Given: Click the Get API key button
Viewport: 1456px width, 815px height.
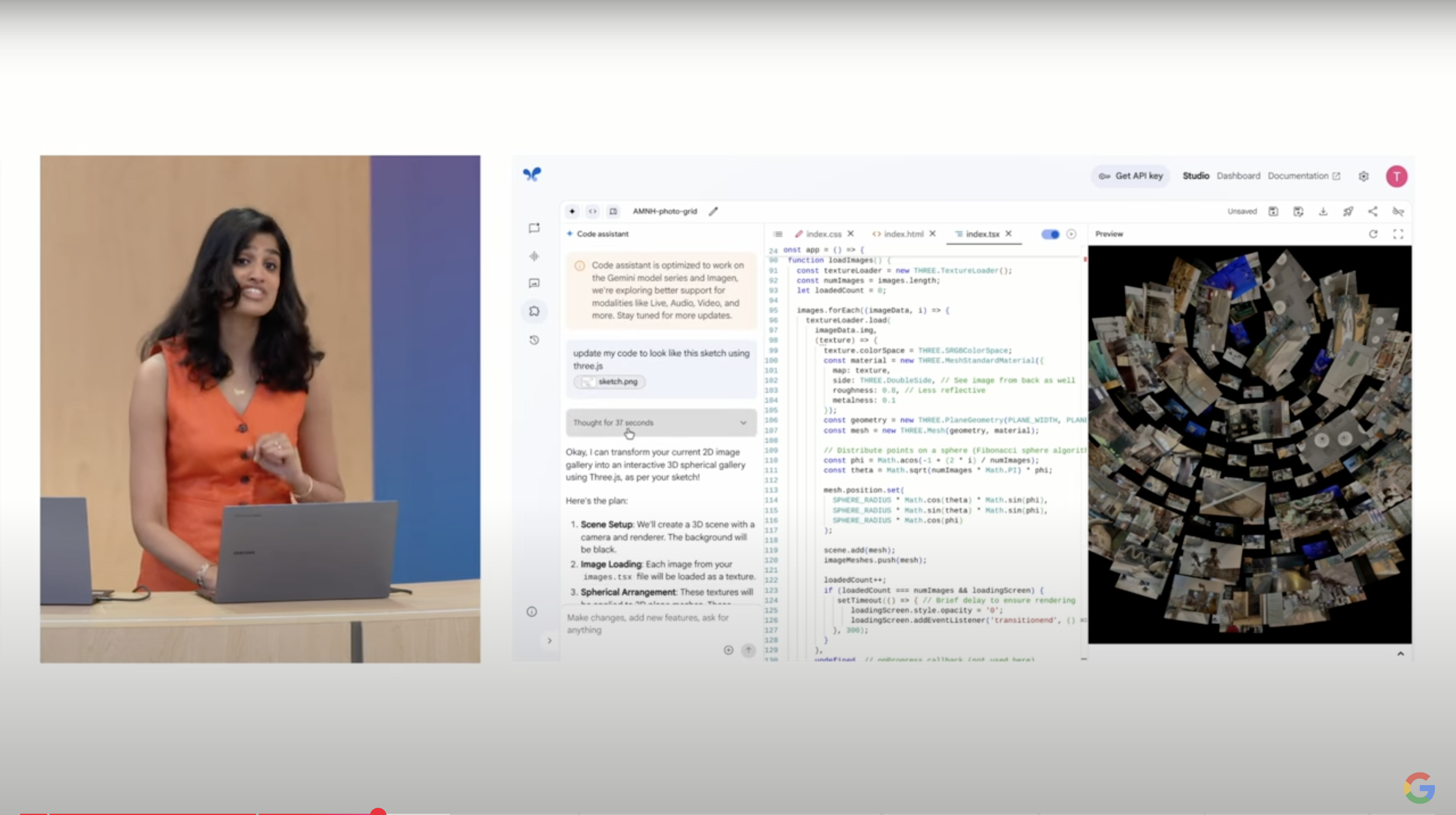Looking at the screenshot, I should click(x=1130, y=176).
